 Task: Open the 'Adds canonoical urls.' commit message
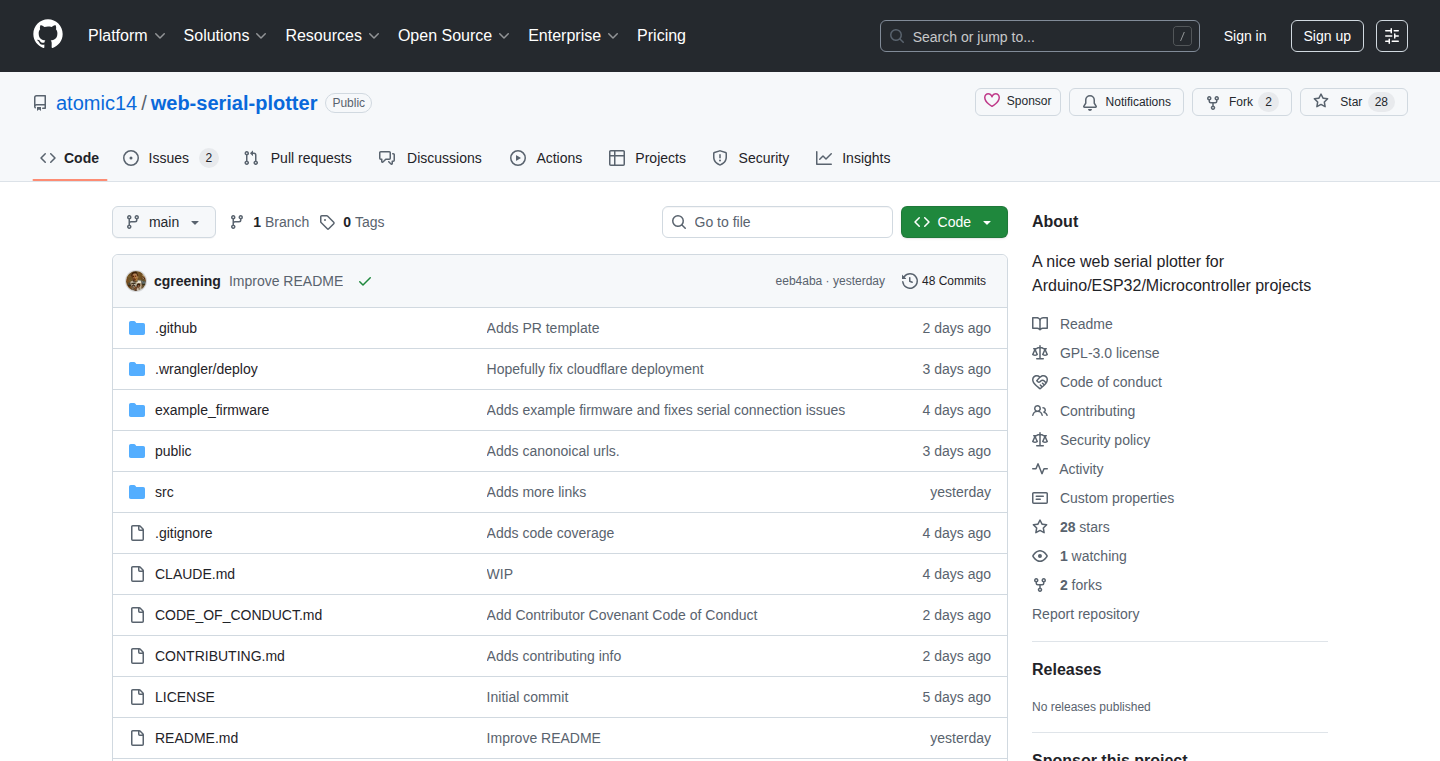553,451
